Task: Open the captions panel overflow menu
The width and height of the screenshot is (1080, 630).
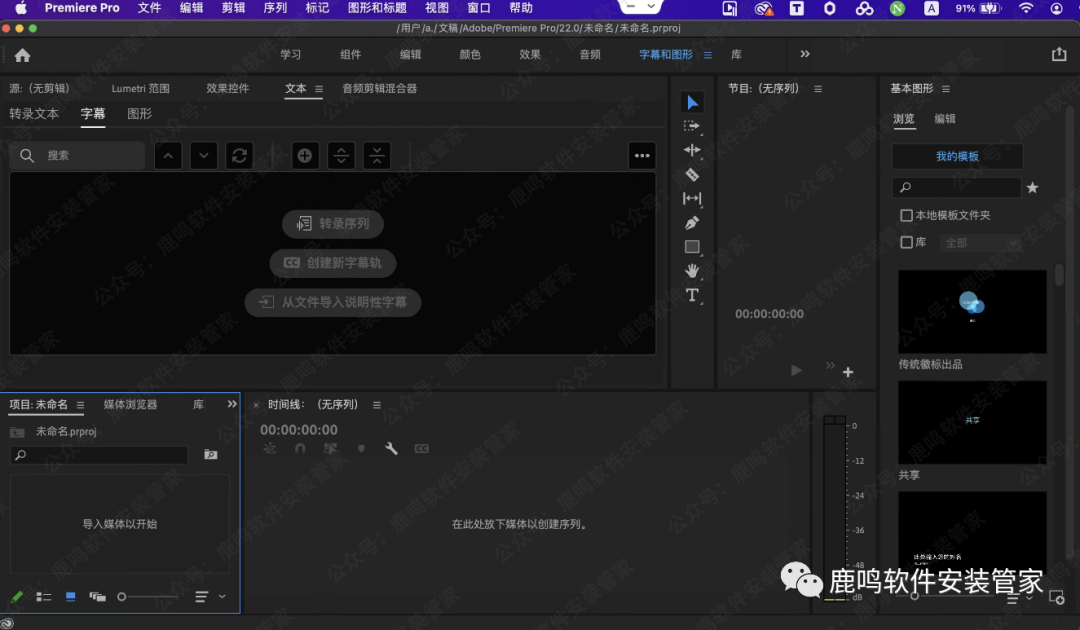Action: click(641, 155)
